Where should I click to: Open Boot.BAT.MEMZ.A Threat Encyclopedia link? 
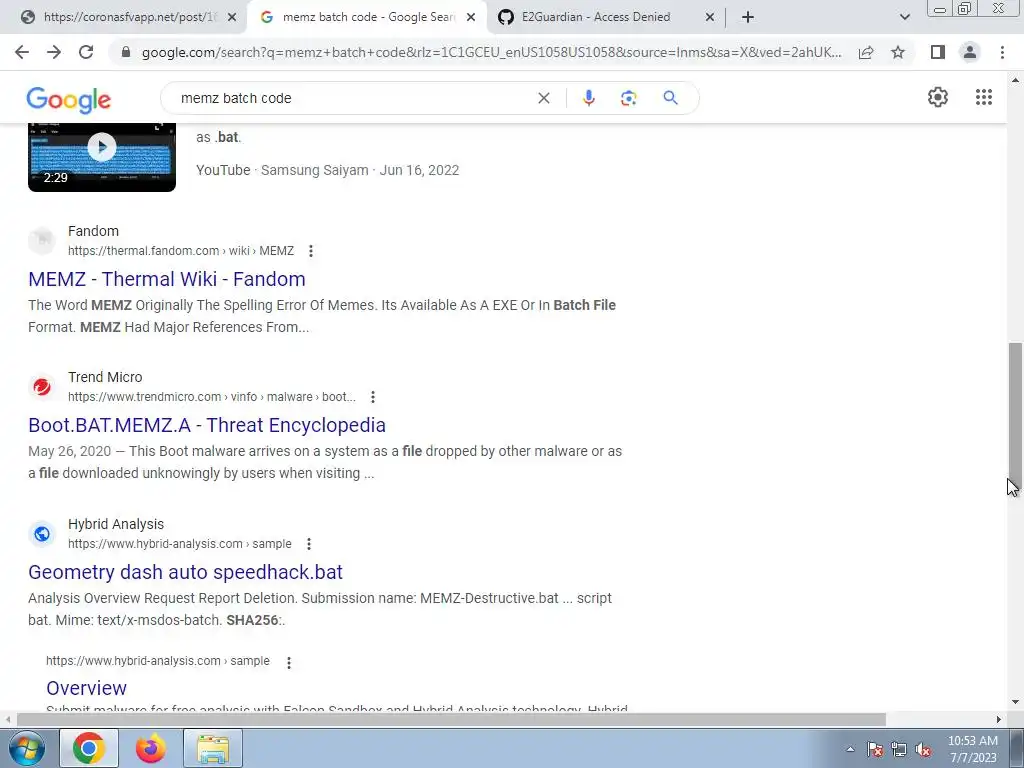207,426
